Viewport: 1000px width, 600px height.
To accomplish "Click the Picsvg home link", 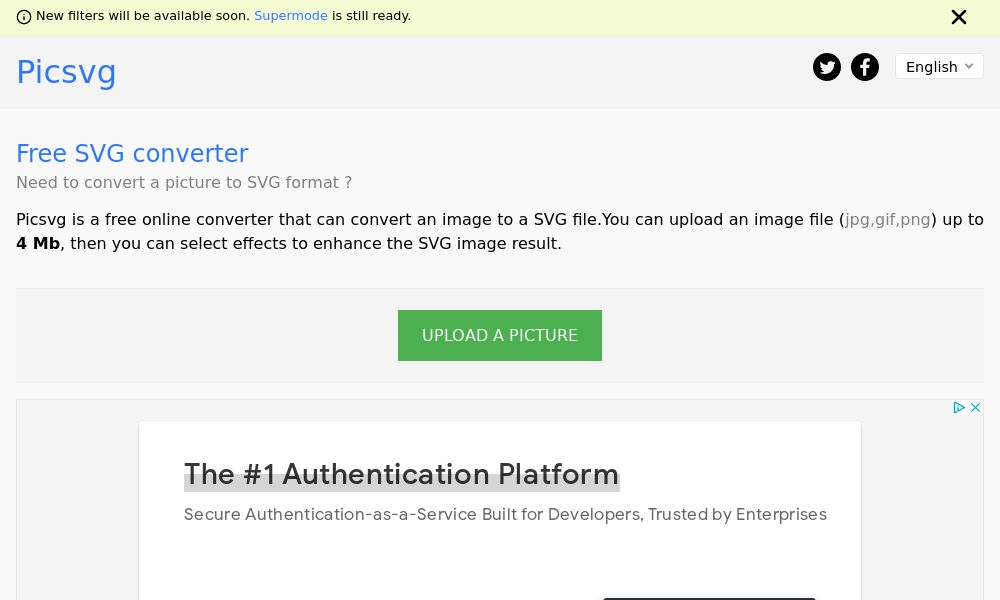I will (66, 71).
